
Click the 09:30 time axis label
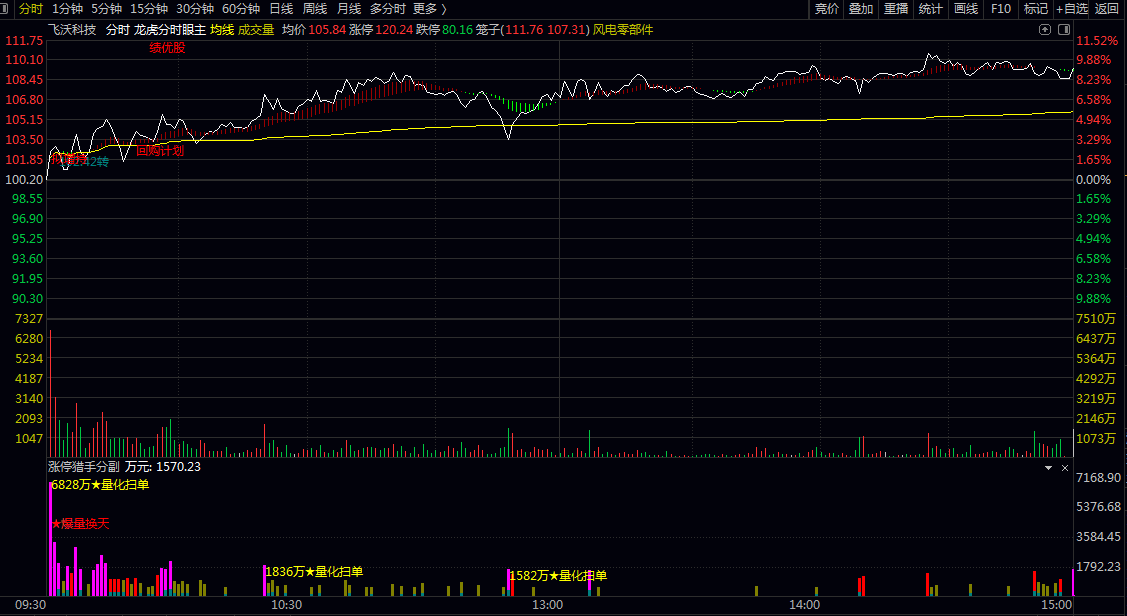pos(30,605)
